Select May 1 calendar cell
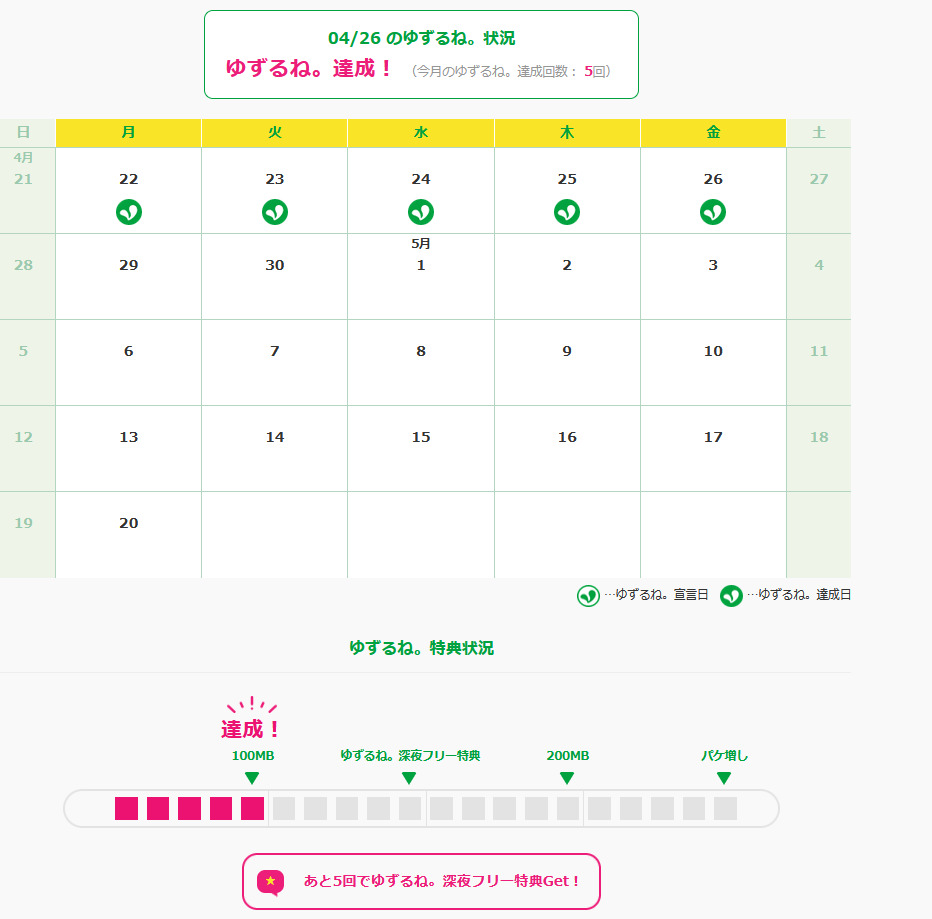This screenshot has height=919, width=932. (x=421, y=276)
